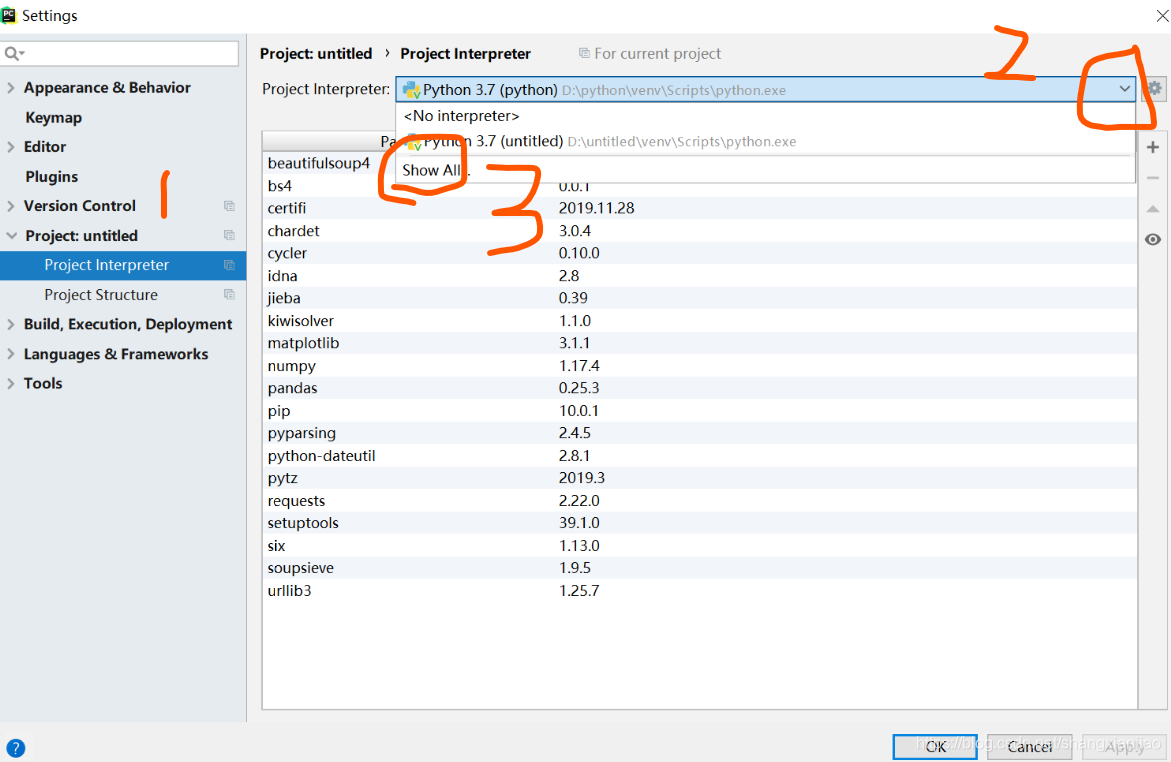
Task: Click the plus icon to install package
Action: point(1153,147)
